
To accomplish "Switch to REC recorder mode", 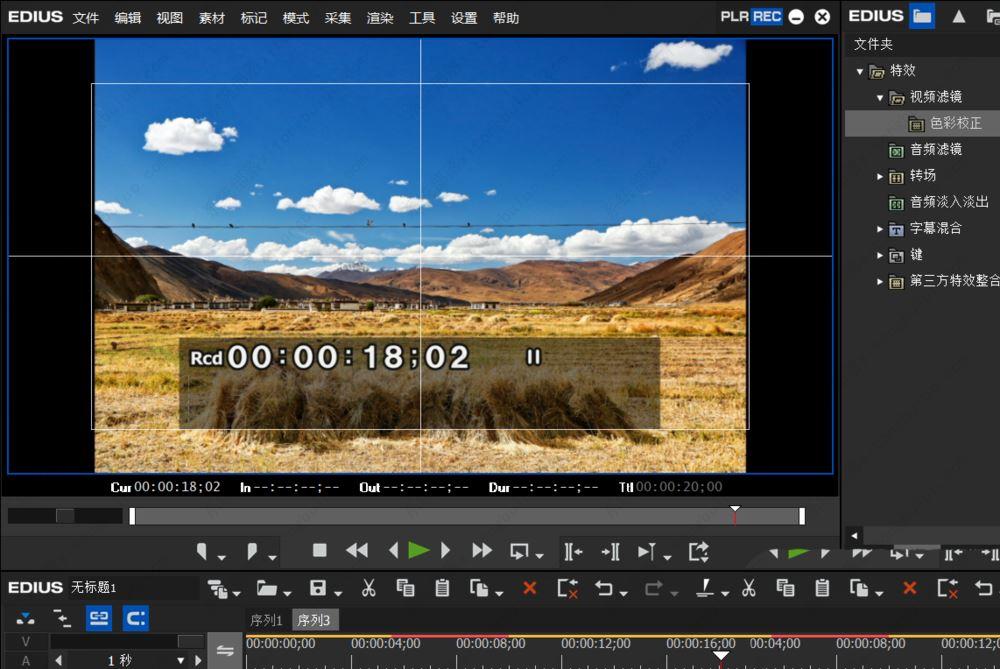I will pyautogui.click(x=767, y=17).
